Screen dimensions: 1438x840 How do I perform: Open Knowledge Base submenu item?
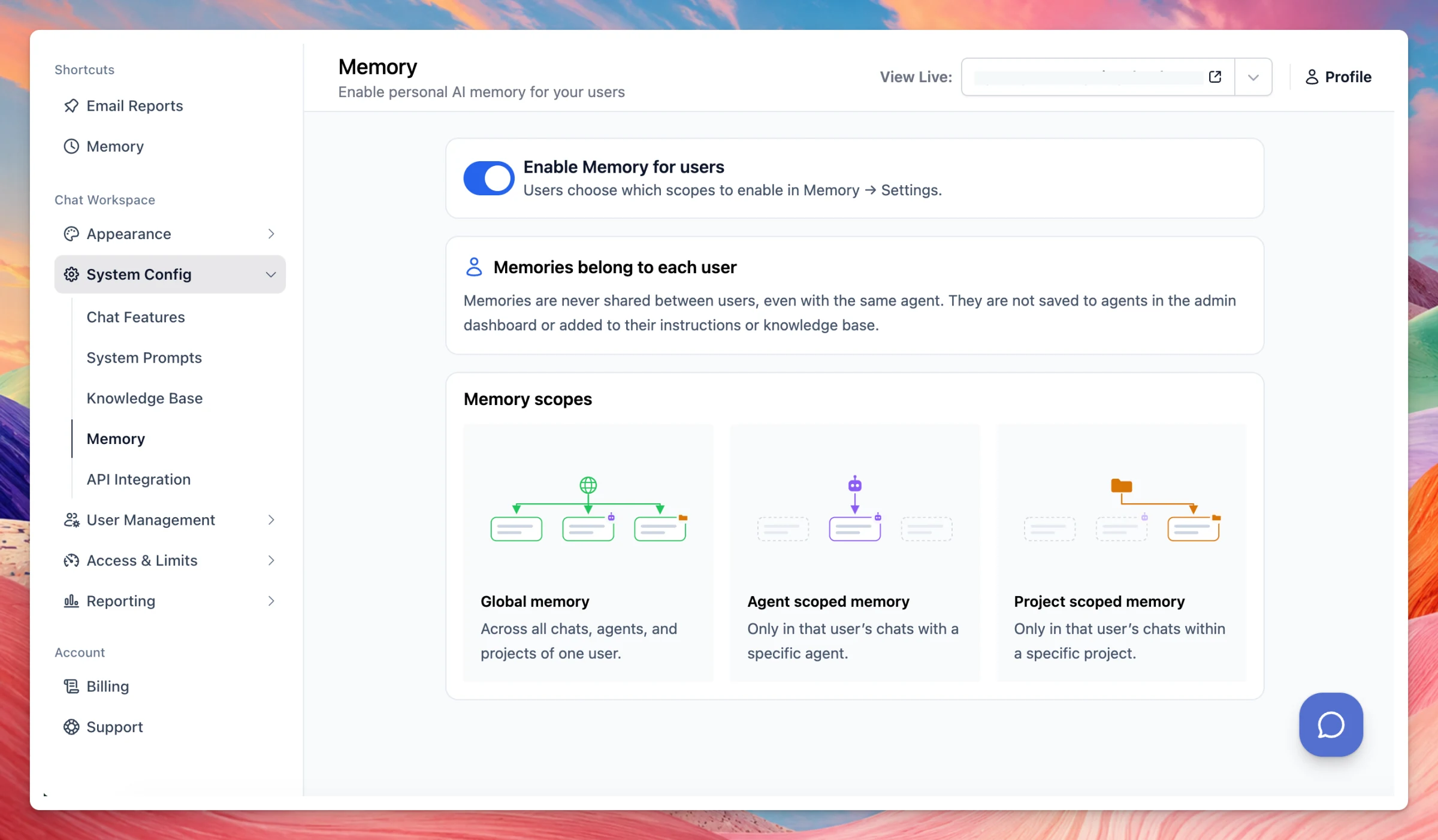tap(145, 398)
